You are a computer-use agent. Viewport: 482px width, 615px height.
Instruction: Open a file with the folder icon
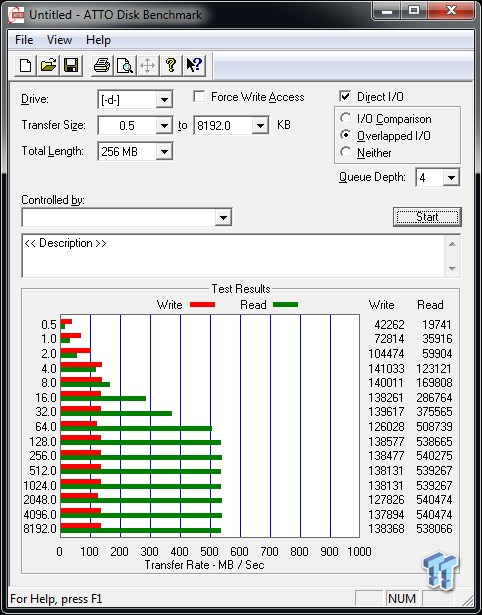(48, 65)
